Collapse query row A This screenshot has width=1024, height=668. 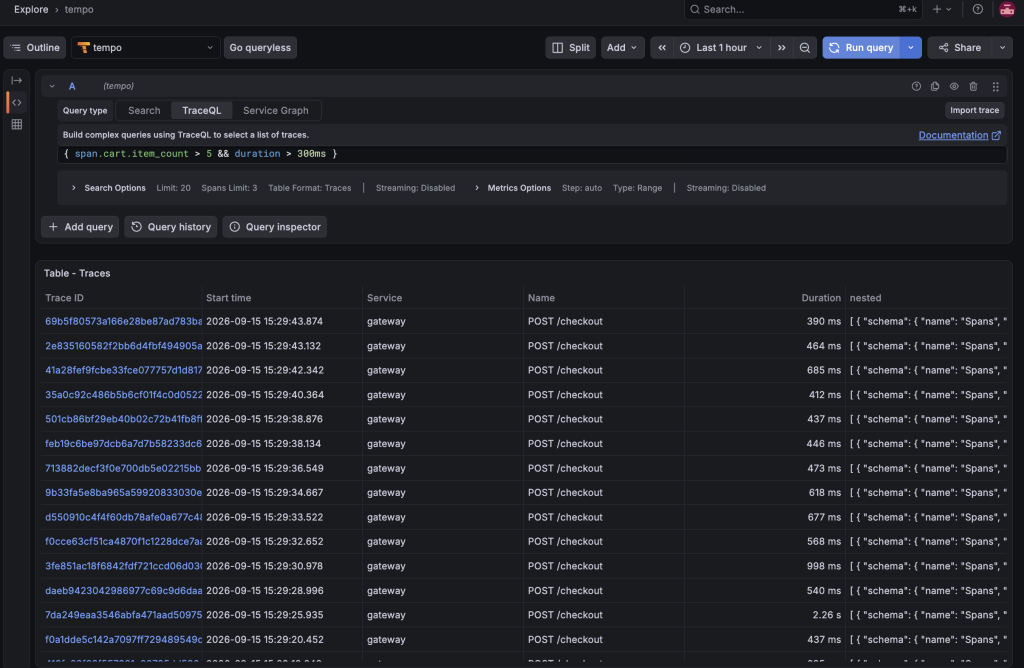52,86
